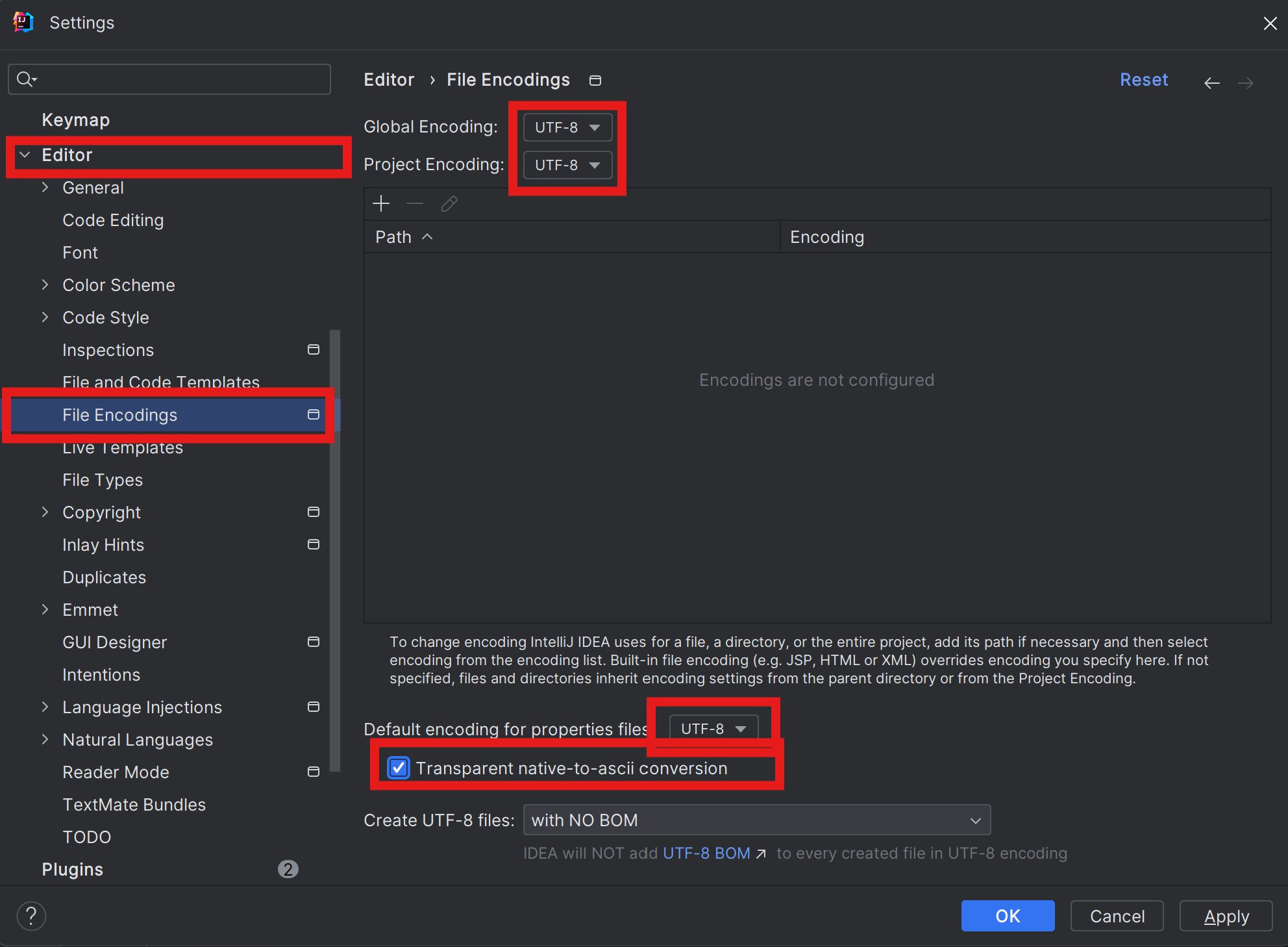Click the forward navigation arrow
Viewport: 1288px width, 947px height.
(x=1245, y=82)
